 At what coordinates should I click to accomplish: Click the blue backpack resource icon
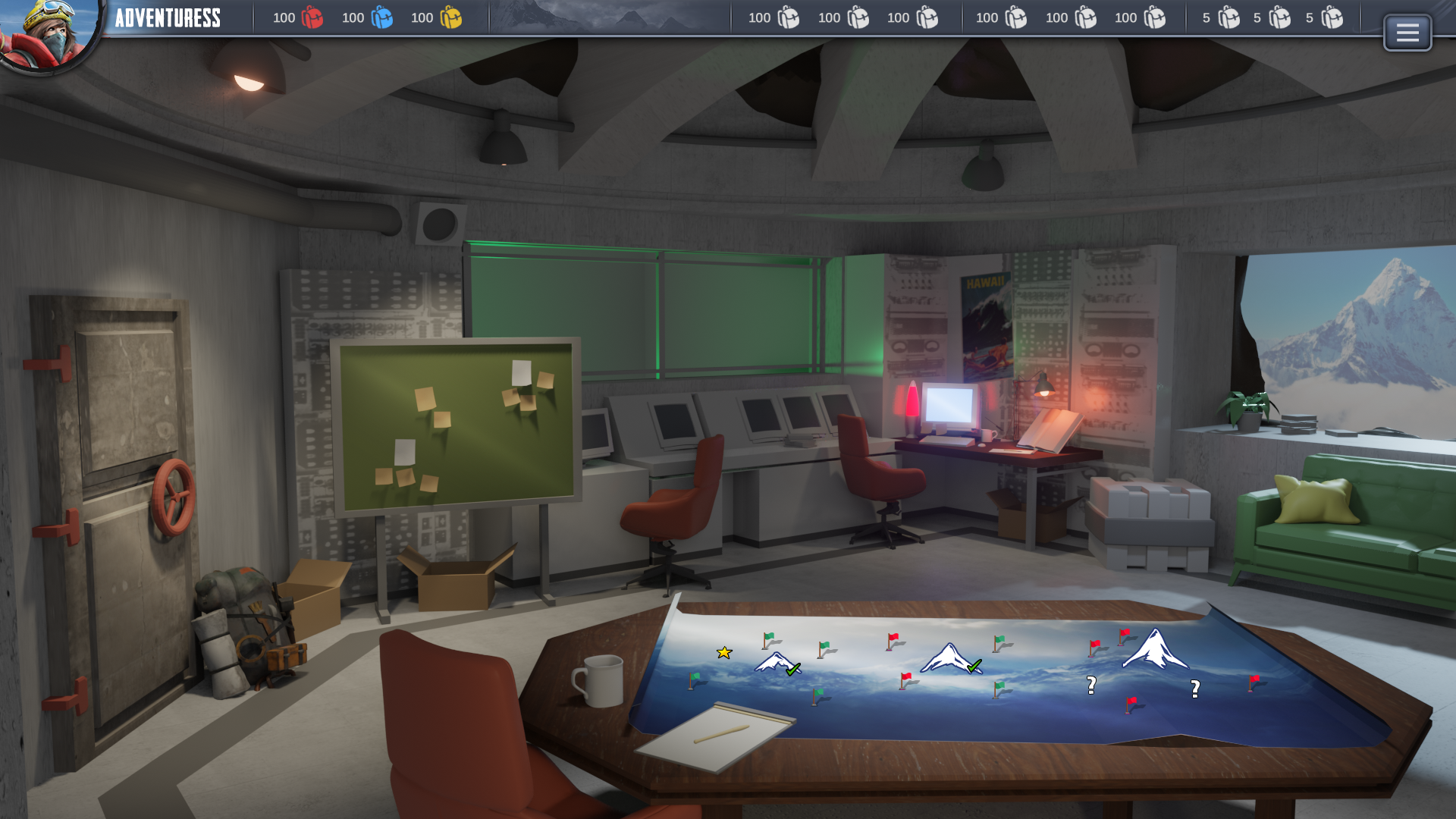tap(381, 17)
